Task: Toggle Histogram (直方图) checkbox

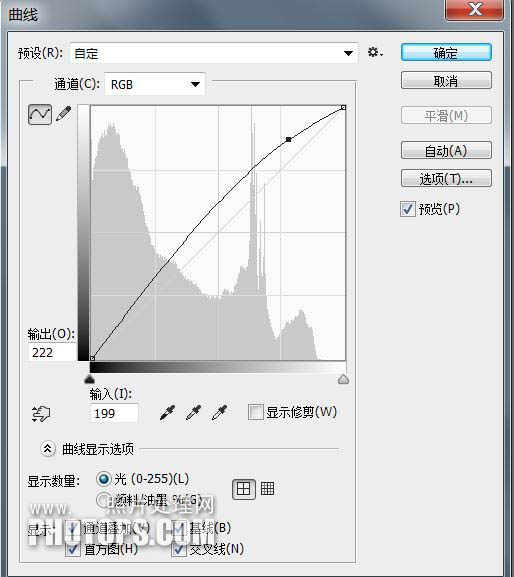Action: (73, 549)
